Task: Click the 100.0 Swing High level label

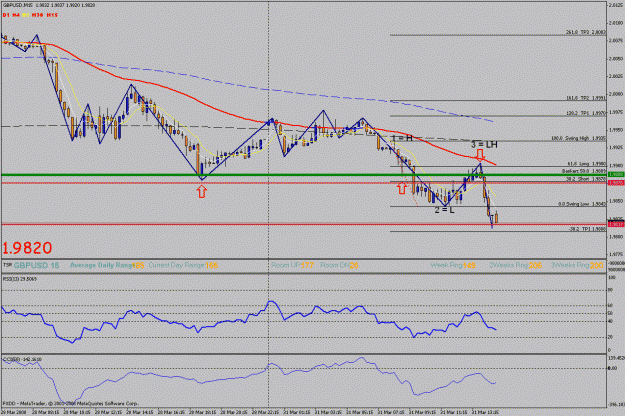Action: click(x=579, y=138)
